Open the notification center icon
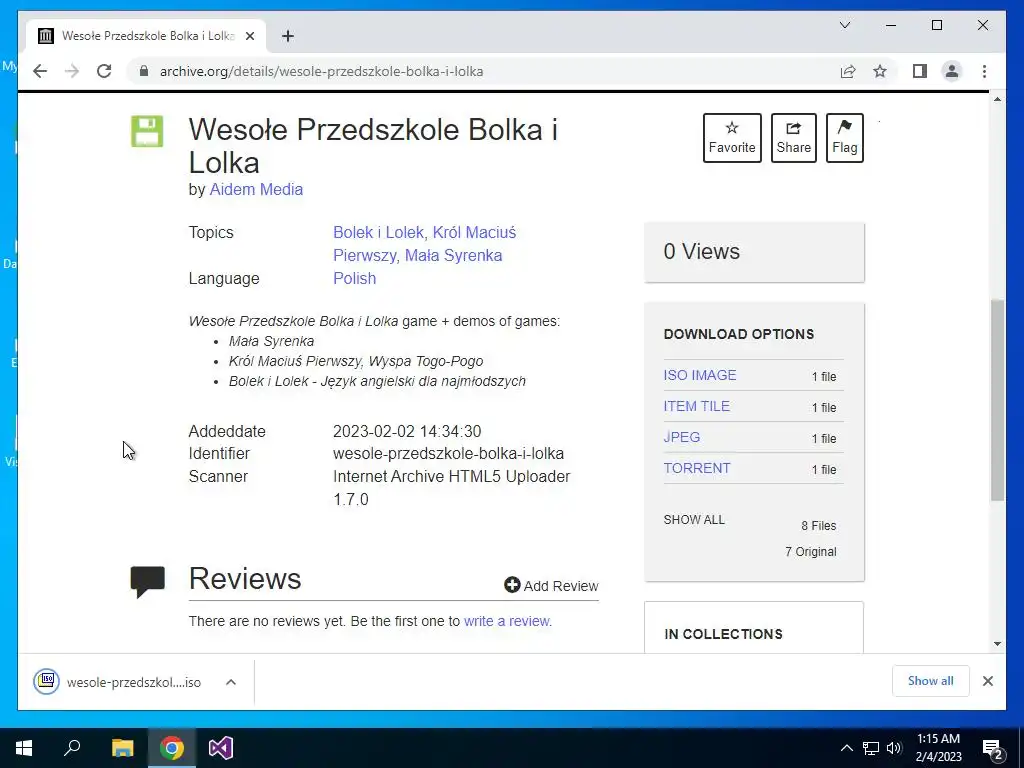The image size is (1024, 768). [x=993, y=749]
